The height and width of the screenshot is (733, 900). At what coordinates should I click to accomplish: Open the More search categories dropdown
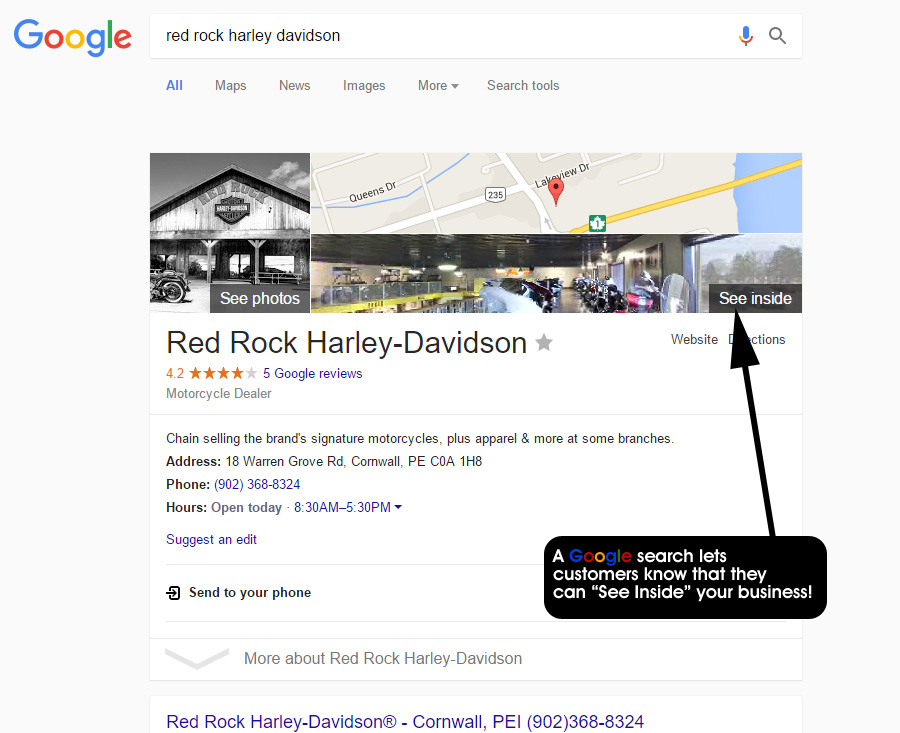(x=438, y=86)
